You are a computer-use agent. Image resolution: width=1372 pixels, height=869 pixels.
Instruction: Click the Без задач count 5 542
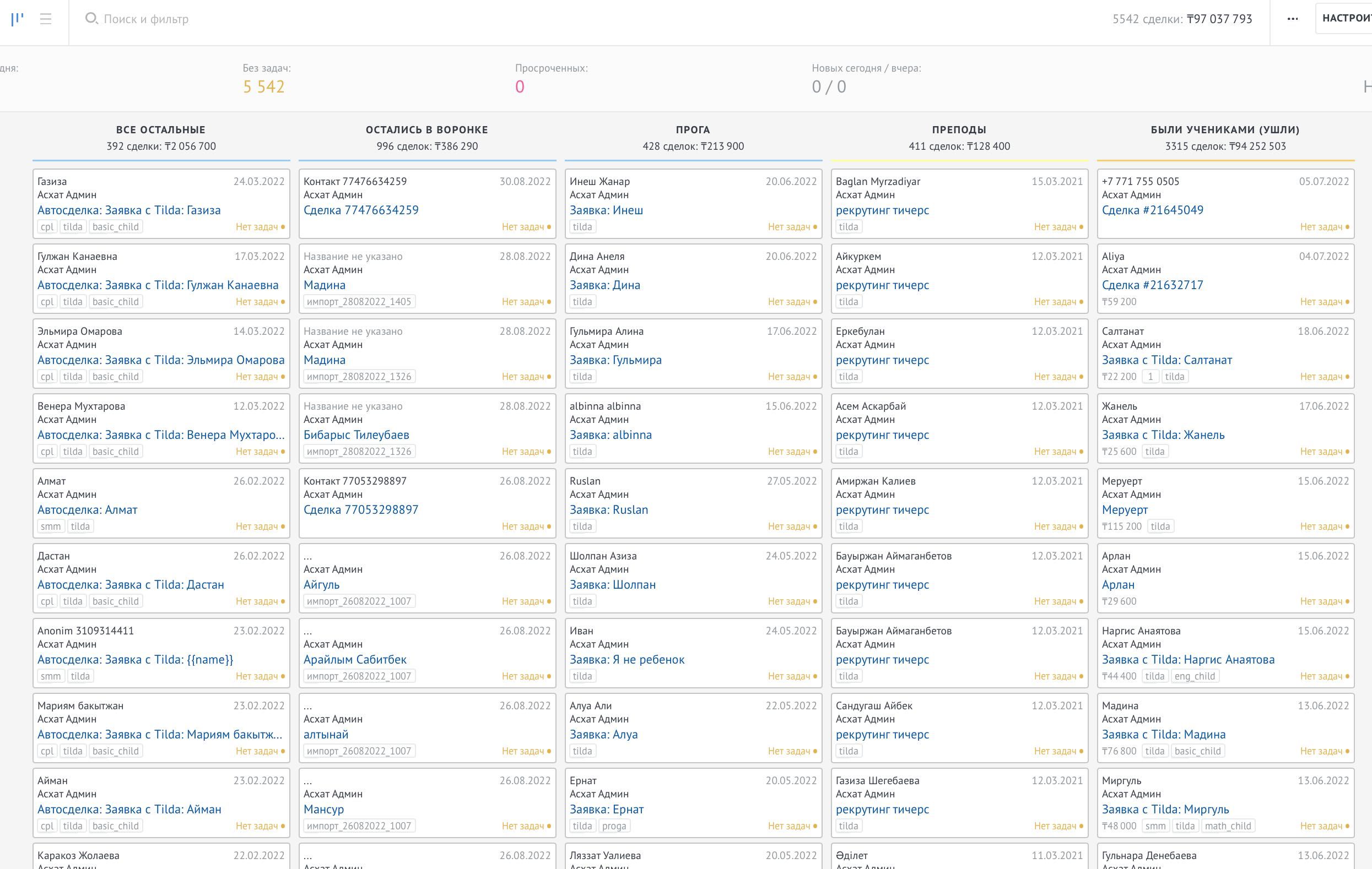click(263, 86)
